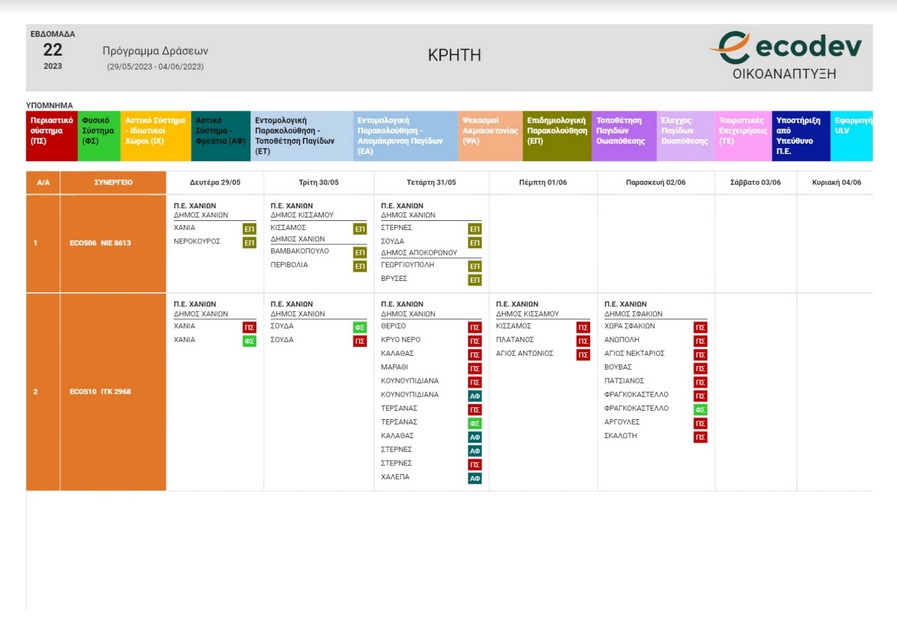Click the ecodev logo

coord(785,55)
